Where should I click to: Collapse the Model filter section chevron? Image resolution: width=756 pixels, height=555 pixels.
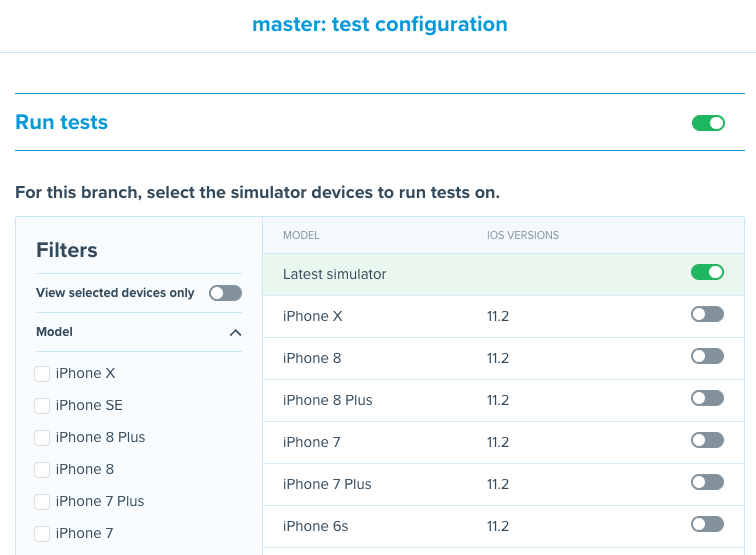pyautogui.click(x=235, y=332)
